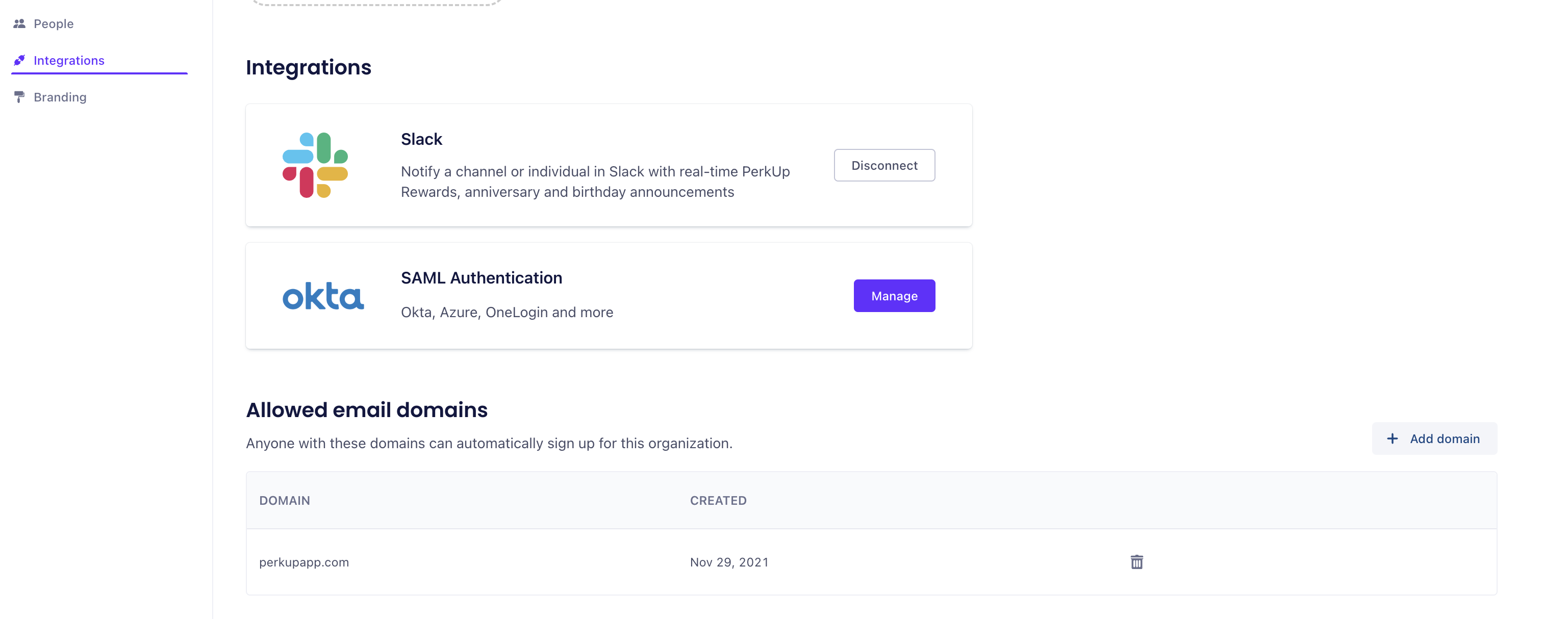Delete the perkupapp.com domain with trash icon
This screenshot has height=619, width=1568.
(1136, 562)
